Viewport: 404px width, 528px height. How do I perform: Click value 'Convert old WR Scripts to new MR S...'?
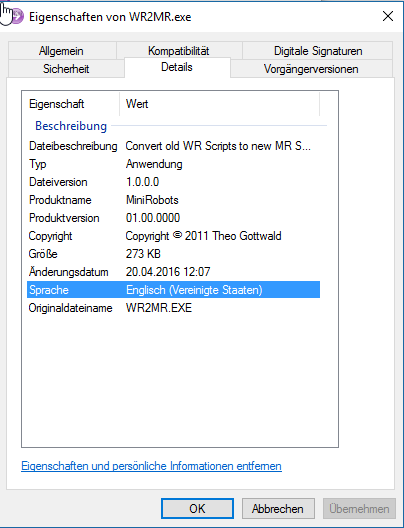pos(218,146)
